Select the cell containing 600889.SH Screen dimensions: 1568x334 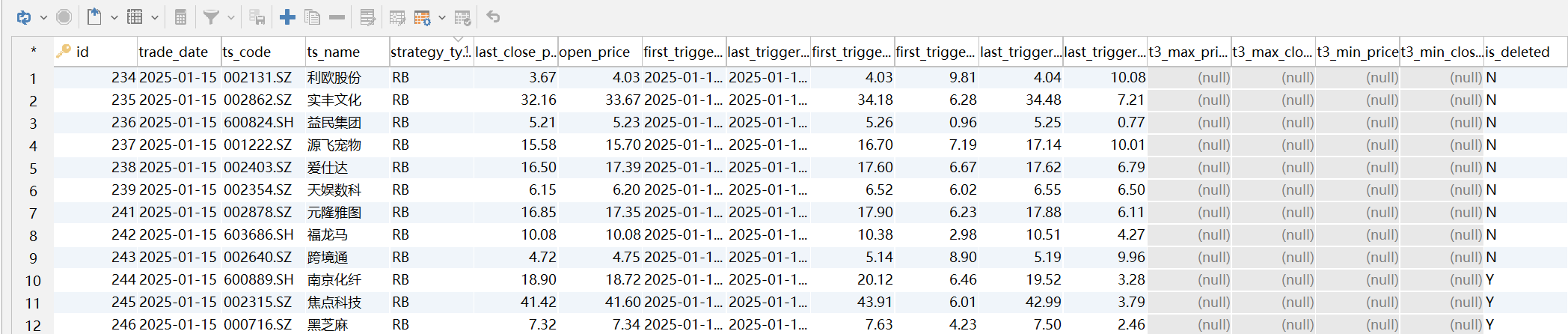click(x=259, y=279)
